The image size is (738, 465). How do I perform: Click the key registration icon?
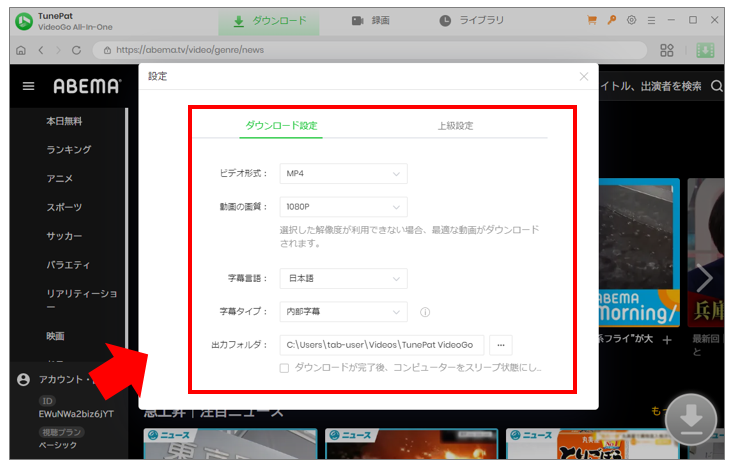tap(612, 20)
